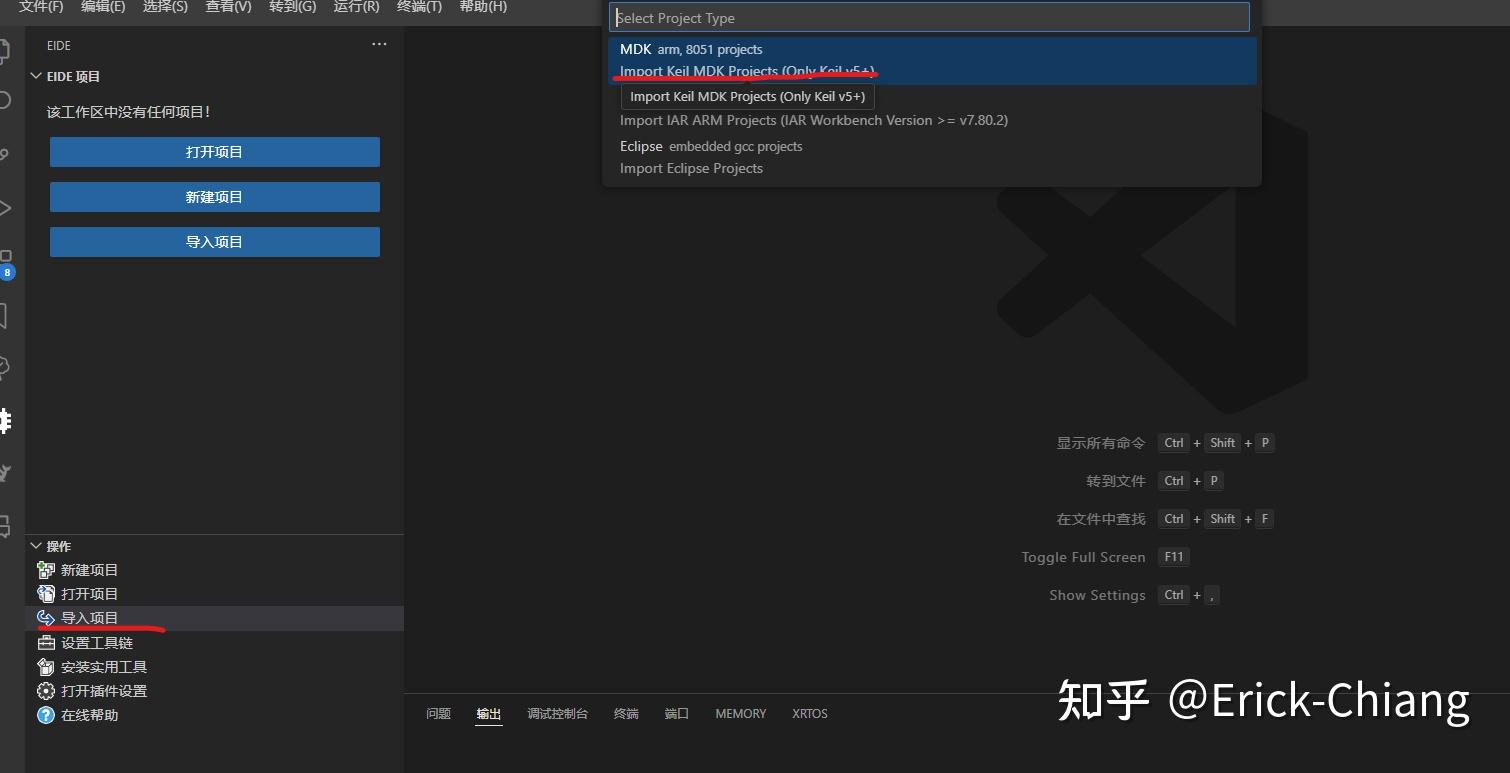Open 打开插件设置 gear icon

pos(46,690)
